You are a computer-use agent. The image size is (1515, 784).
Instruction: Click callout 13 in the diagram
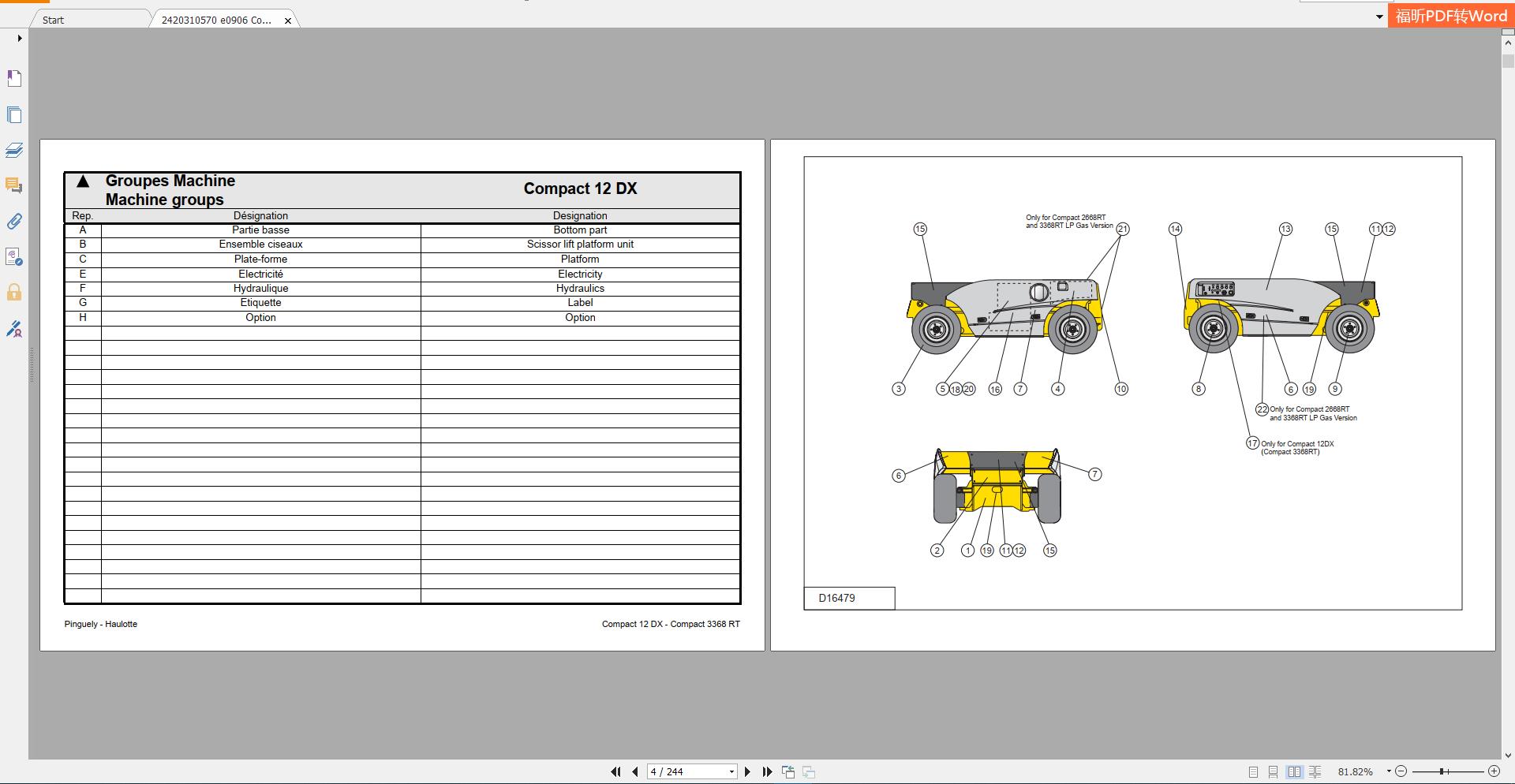point(1286,229)
